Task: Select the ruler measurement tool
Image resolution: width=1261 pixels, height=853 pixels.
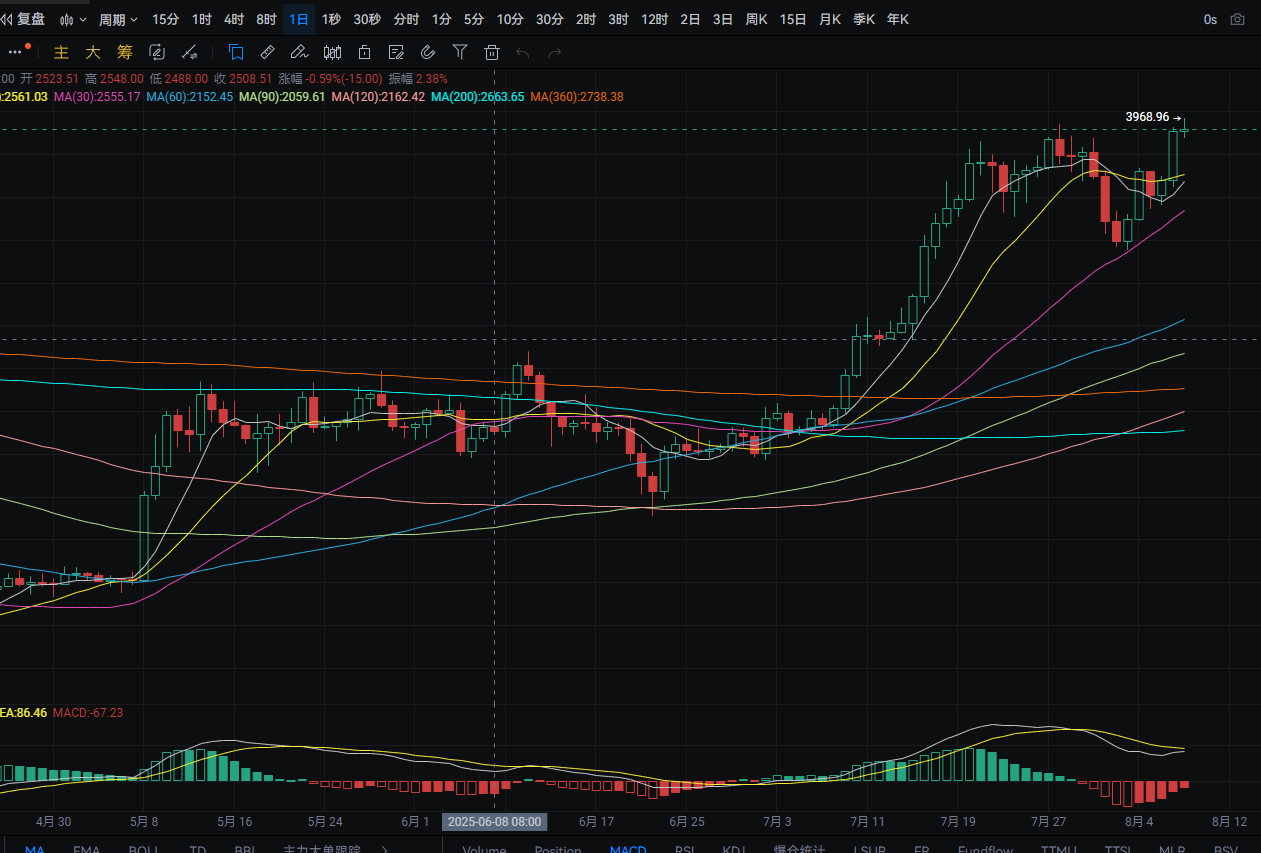Action: click(x=267, y=52)
